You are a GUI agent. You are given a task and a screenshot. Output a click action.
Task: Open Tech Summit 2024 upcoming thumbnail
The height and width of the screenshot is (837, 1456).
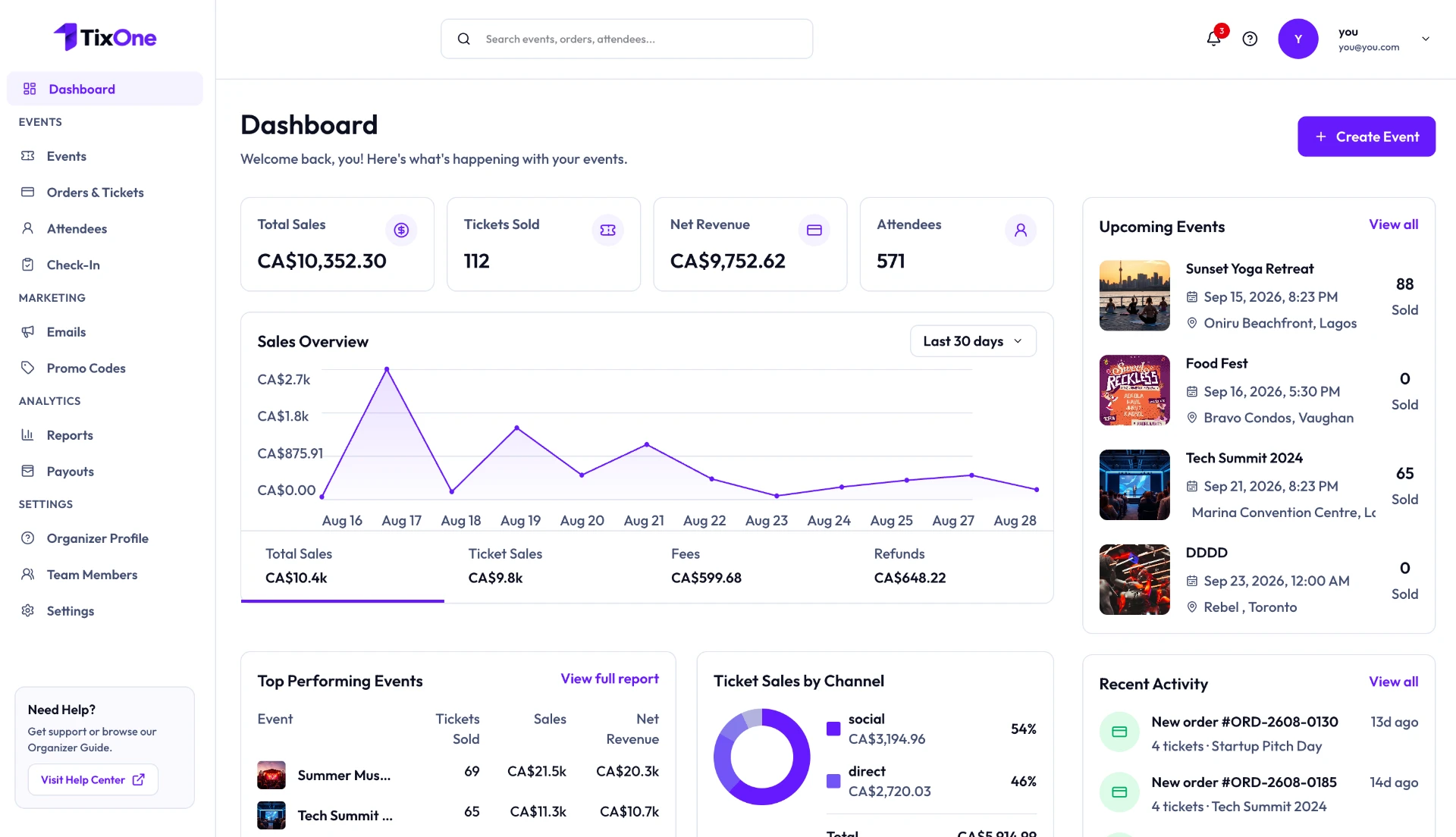[1134, 485]
